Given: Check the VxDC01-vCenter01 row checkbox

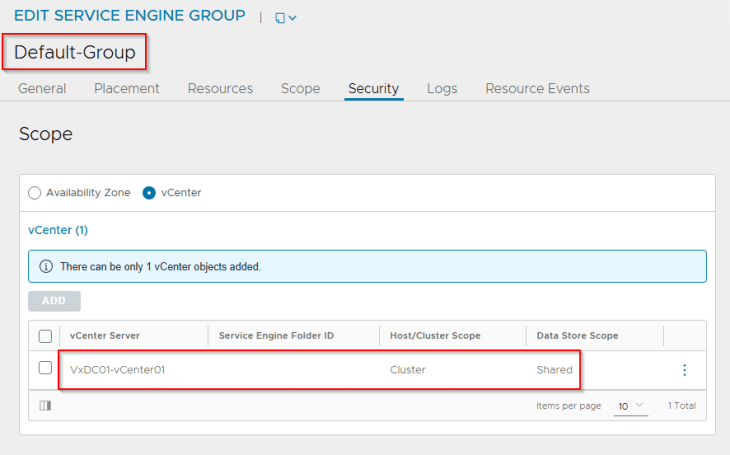Looking at the screenshot, I should click(45, 369).
